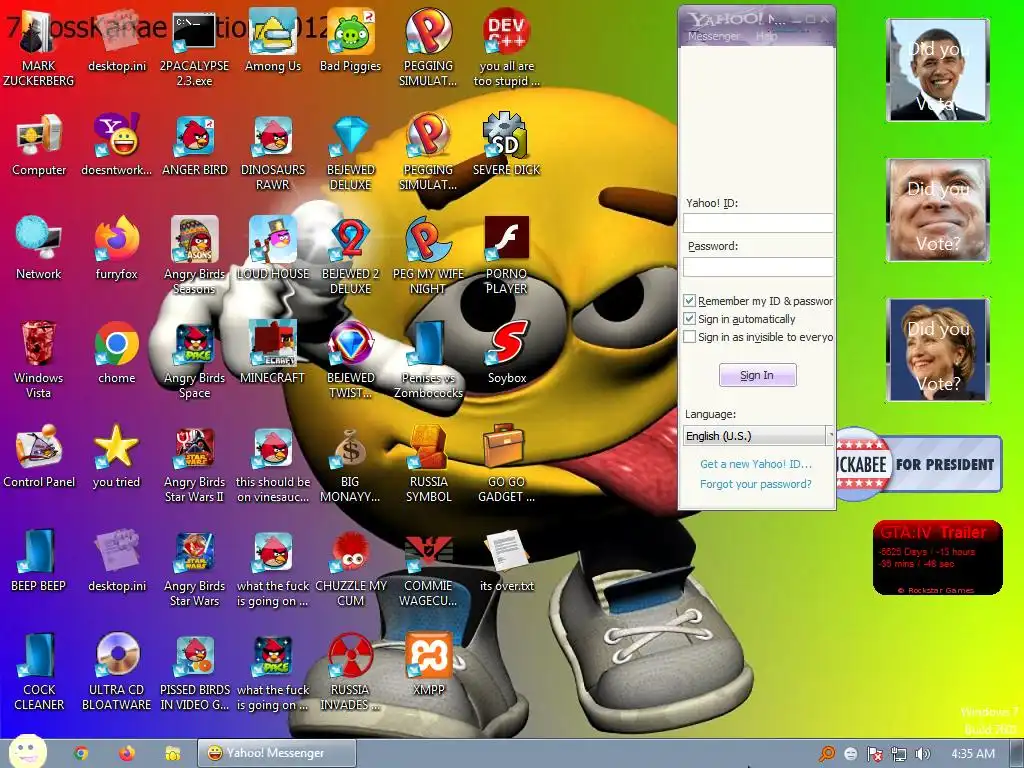1024x768 pixels.
Task: Open DINOSAURS RAWR shortcut
Action: point(272,153)
